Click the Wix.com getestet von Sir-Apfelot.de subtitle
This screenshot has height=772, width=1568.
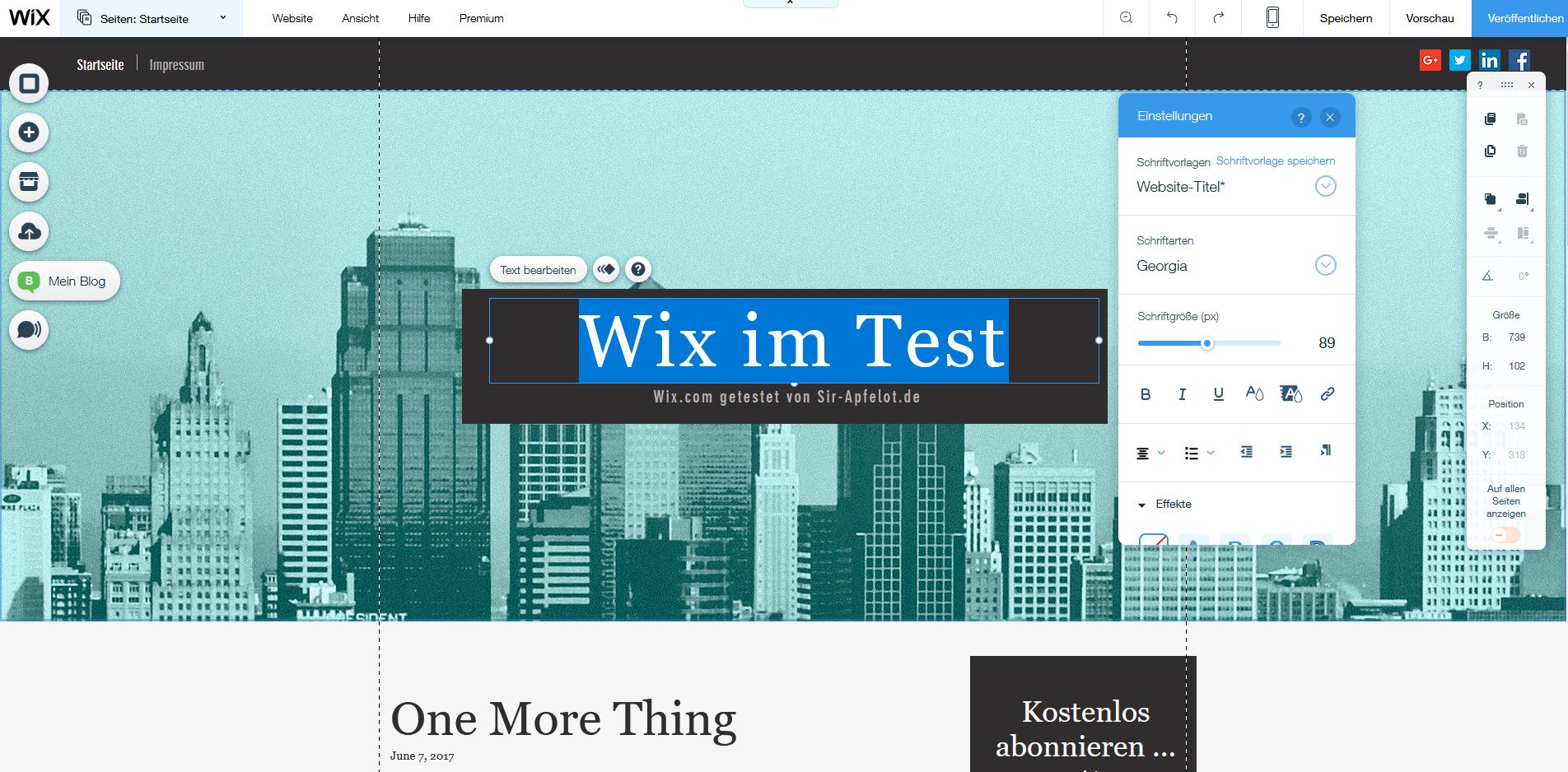coord(786,397)
